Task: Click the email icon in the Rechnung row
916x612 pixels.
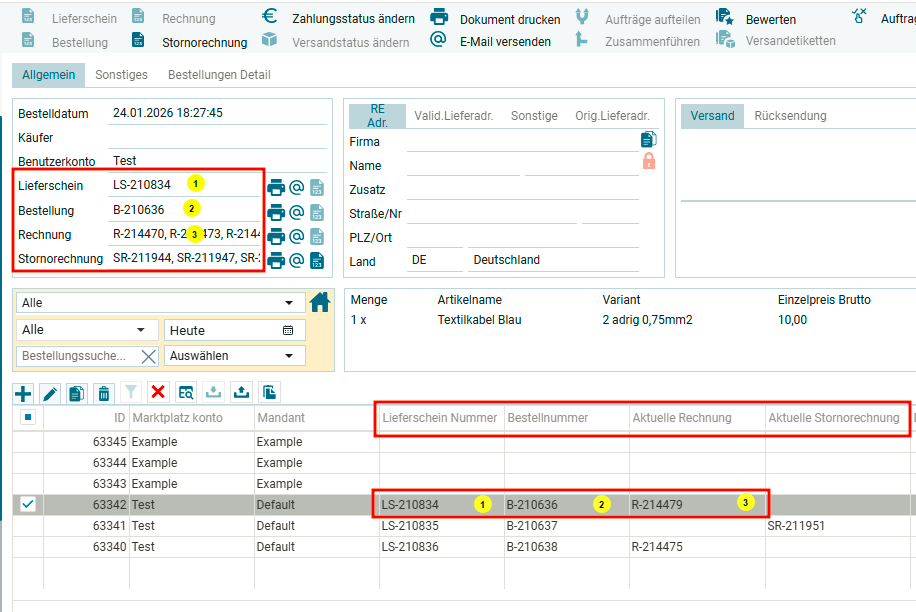Action: 297,236
